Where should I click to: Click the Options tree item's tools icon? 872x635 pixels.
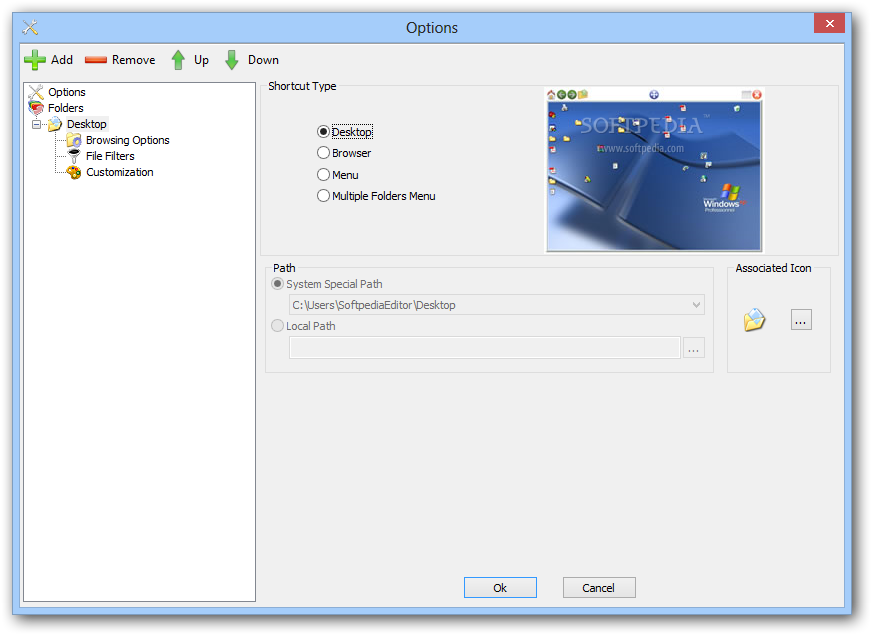(36, 92)
